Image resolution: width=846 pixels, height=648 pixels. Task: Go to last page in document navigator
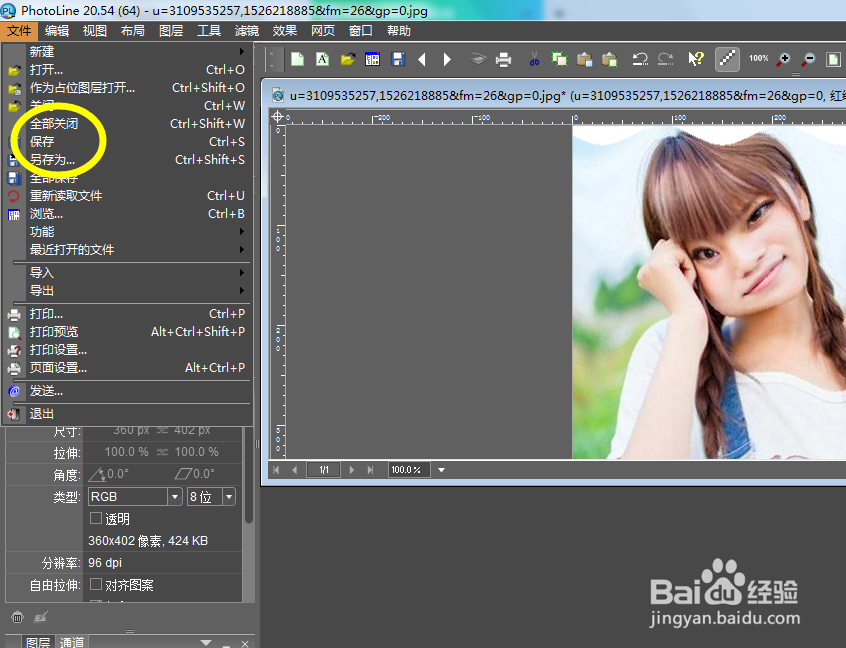pos(370,470)
